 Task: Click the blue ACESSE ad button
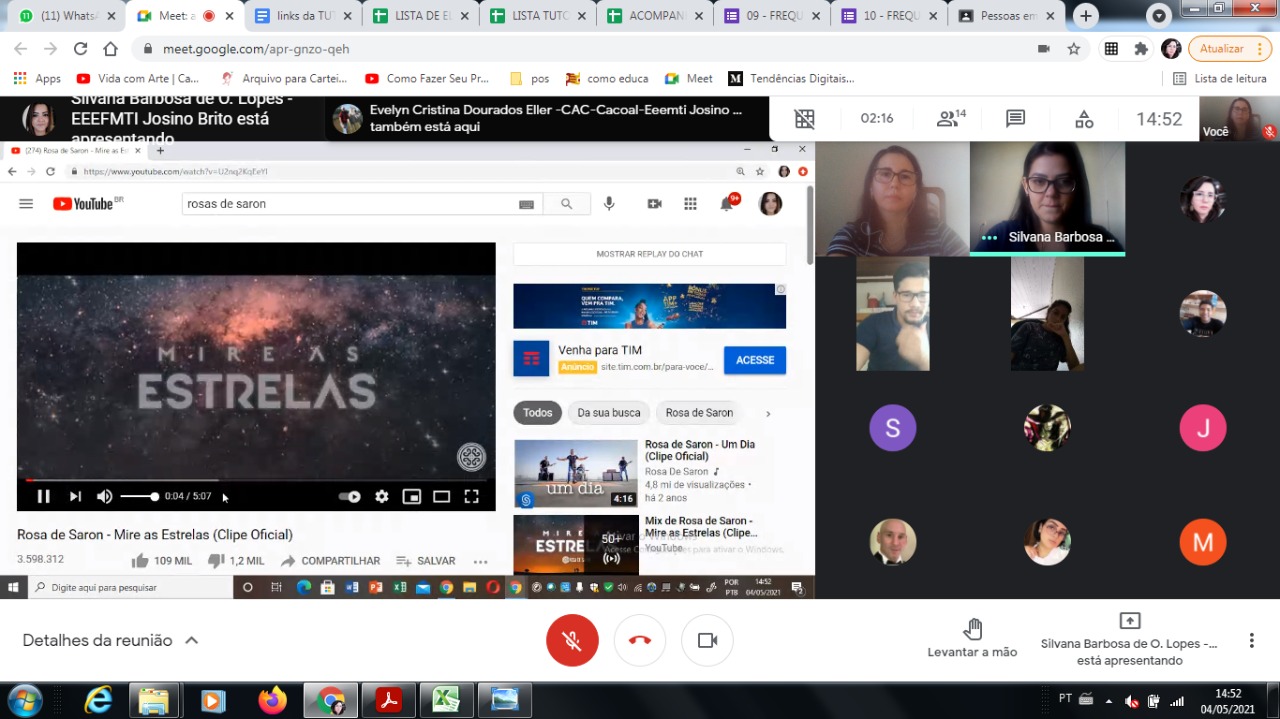coord(755,360)
